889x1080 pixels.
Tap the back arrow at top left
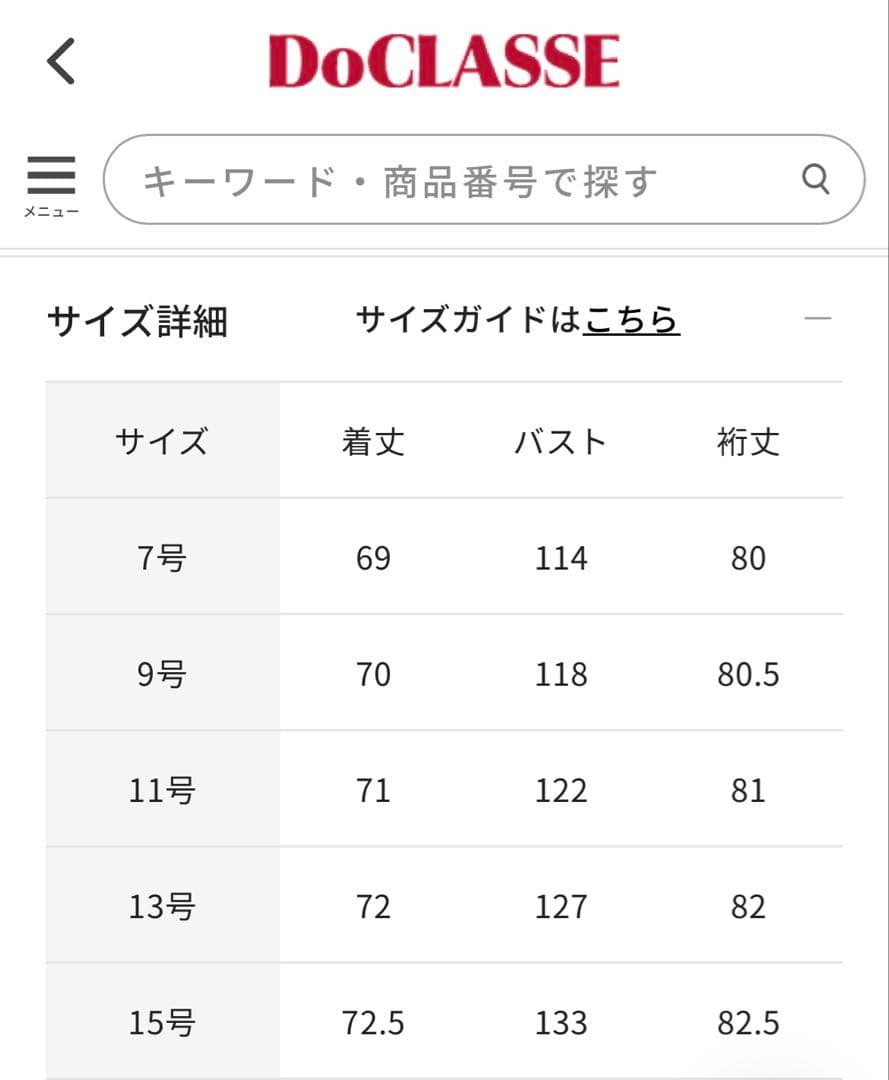60,60
